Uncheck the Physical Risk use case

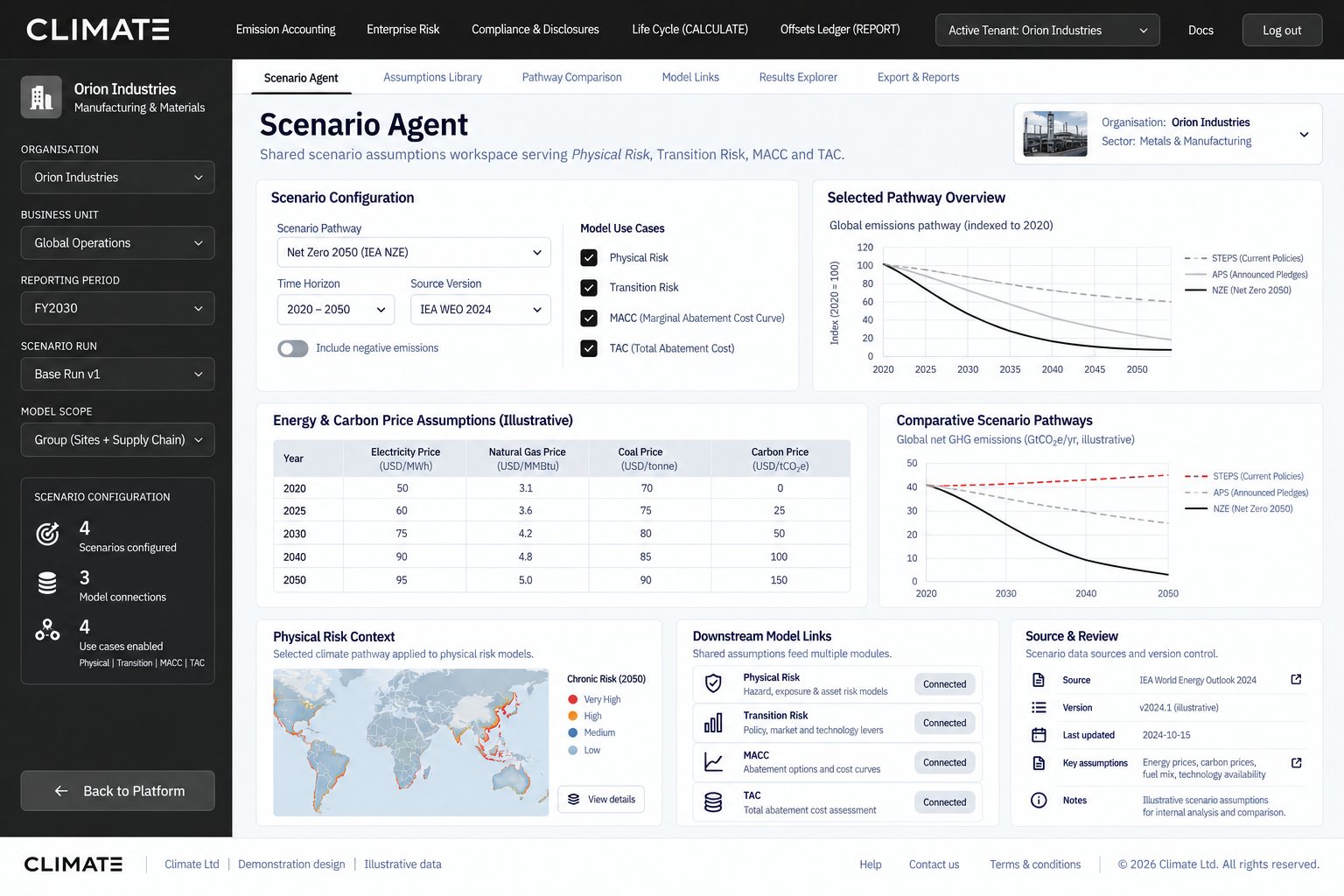[x=589, y=257]
